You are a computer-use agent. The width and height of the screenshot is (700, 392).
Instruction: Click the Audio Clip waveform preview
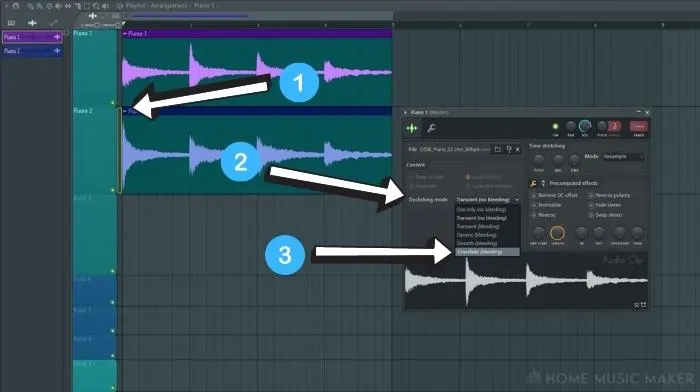526,281
